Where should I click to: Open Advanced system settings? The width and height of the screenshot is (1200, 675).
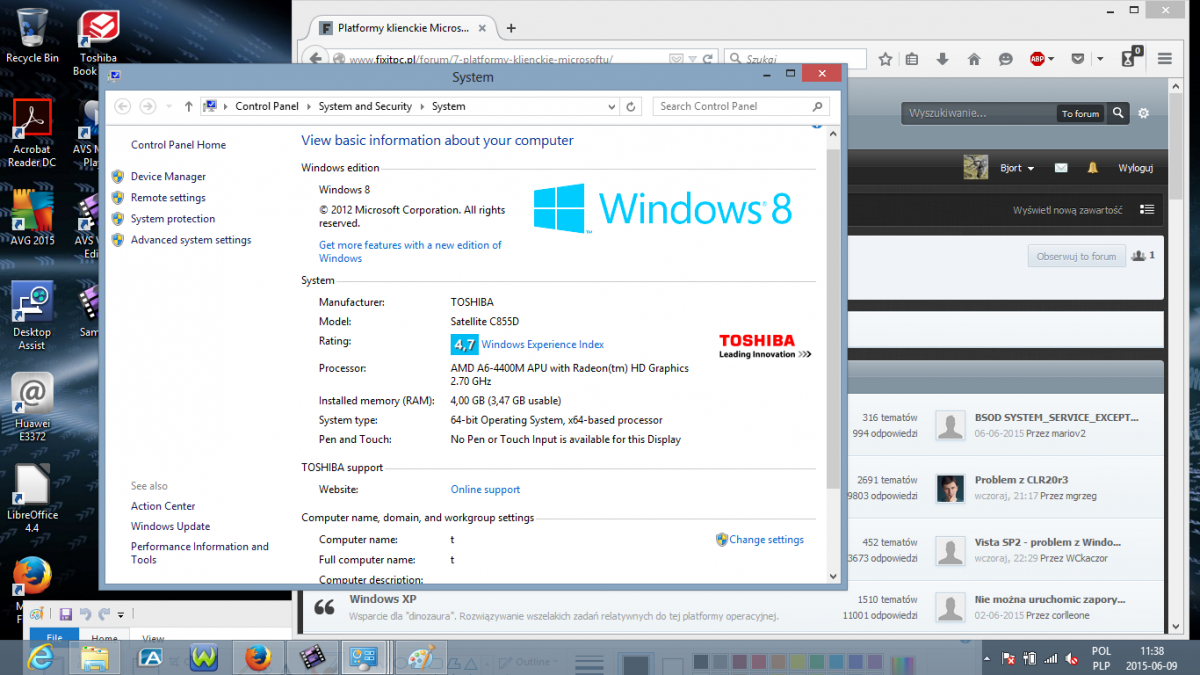pos(191,240)
